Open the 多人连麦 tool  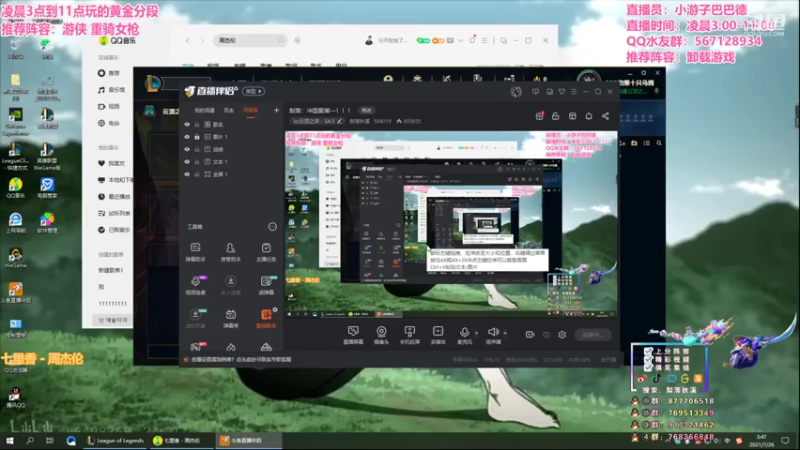[x=231, y=285]
